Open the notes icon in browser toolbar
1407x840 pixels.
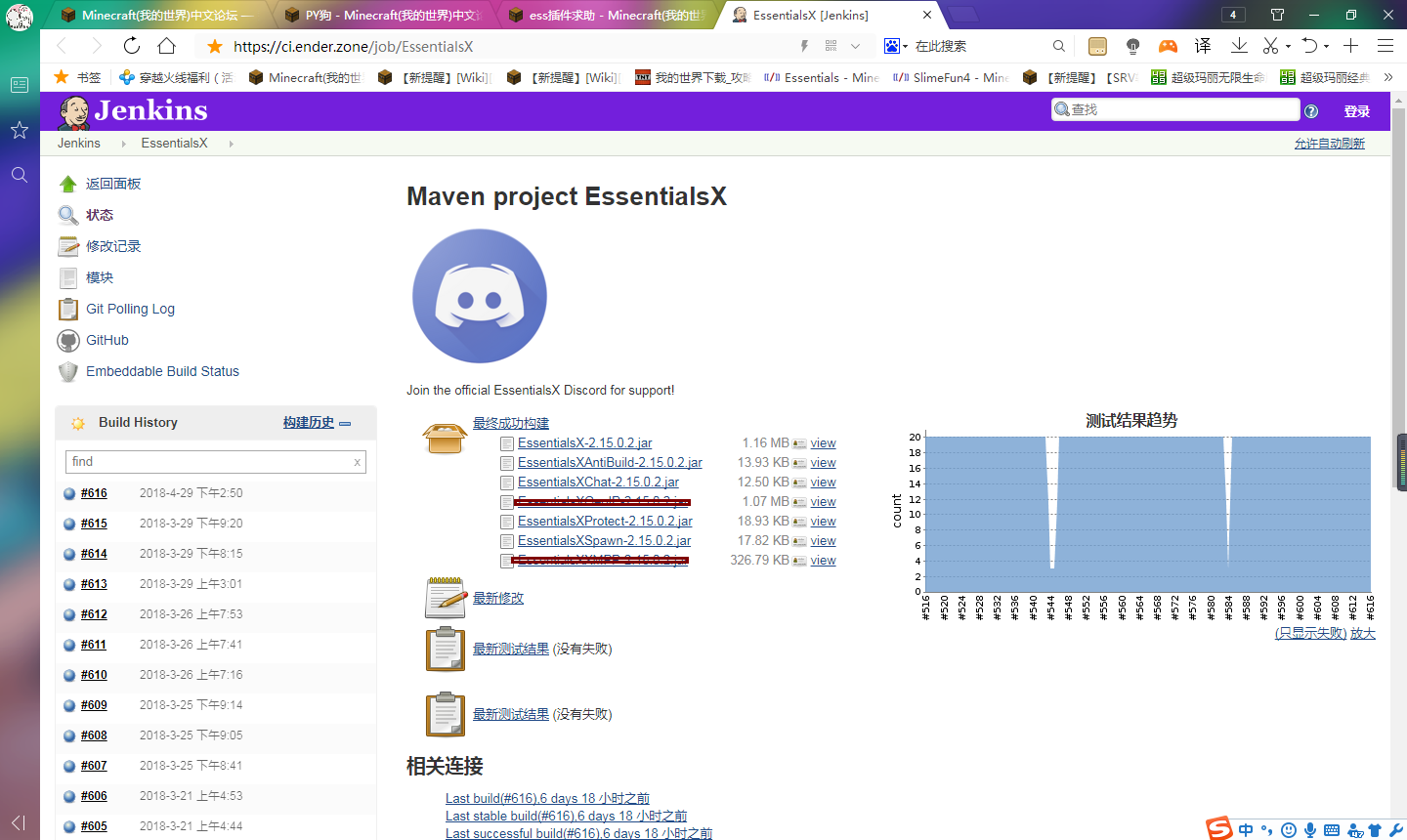click(x=1097, y=46)
